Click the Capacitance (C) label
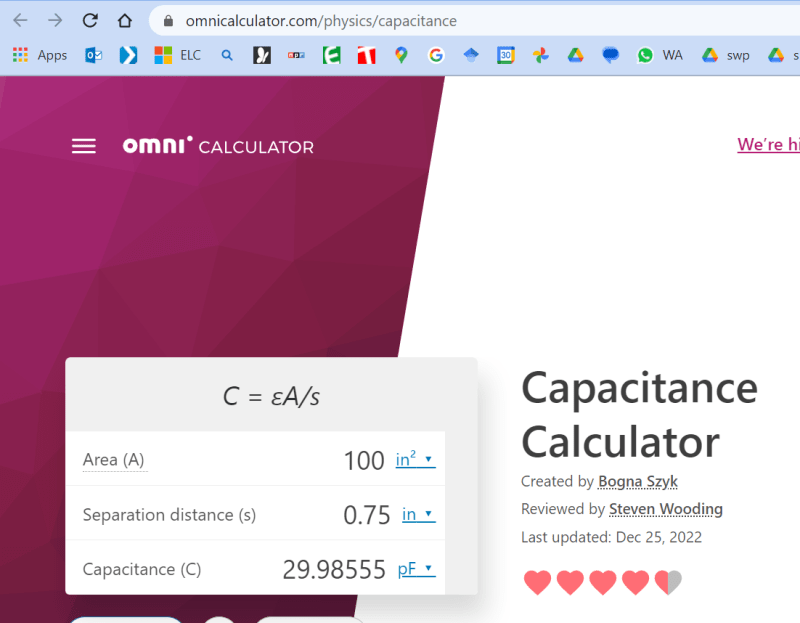 (142, 569)
